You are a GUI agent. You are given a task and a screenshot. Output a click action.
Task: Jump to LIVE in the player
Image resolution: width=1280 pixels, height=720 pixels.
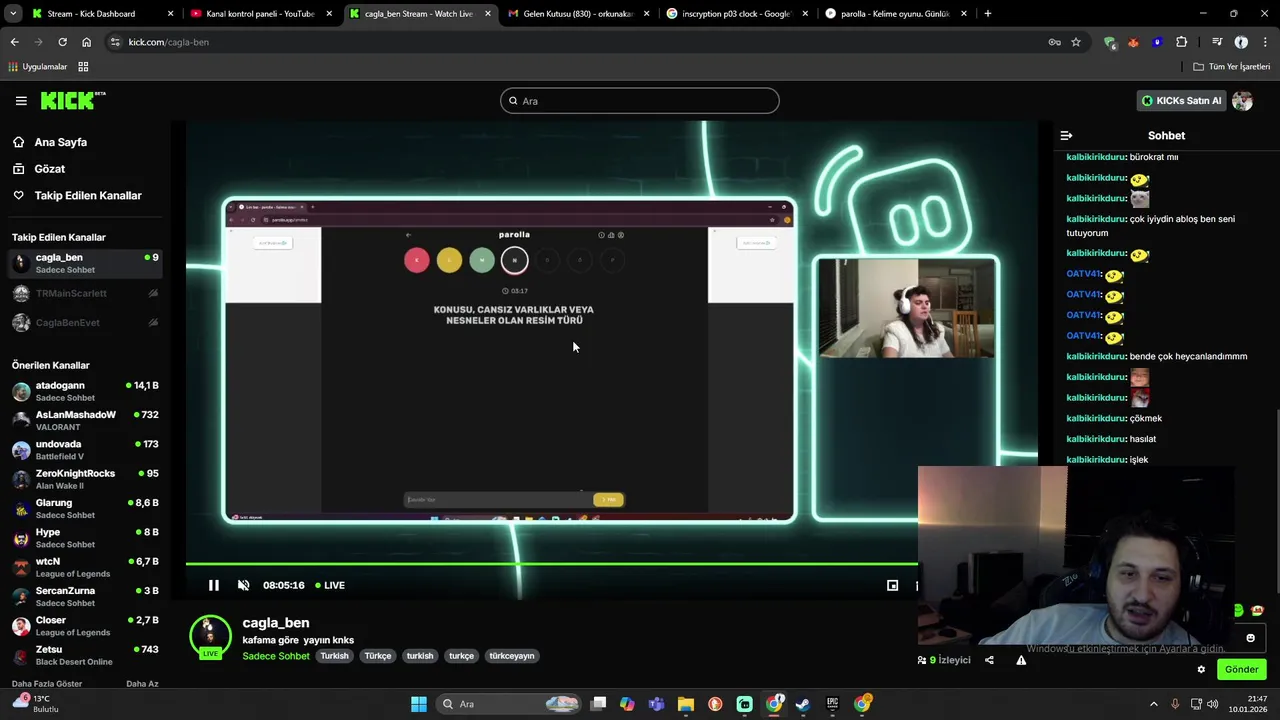pos(330,585)
